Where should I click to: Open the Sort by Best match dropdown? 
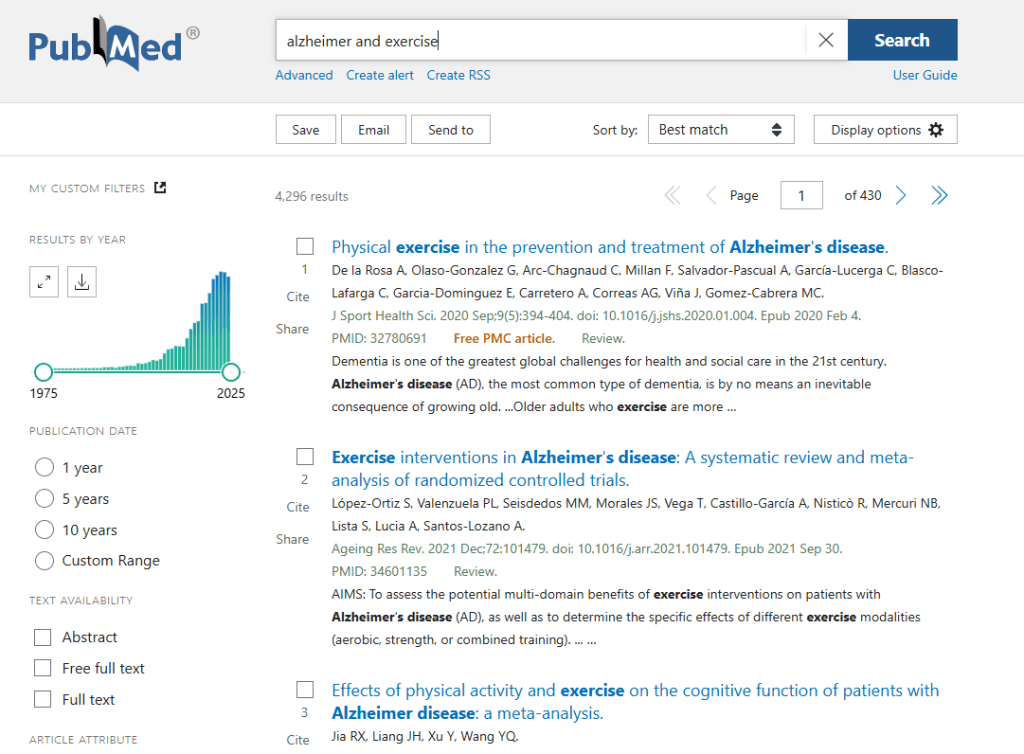[x=720, y=130]
